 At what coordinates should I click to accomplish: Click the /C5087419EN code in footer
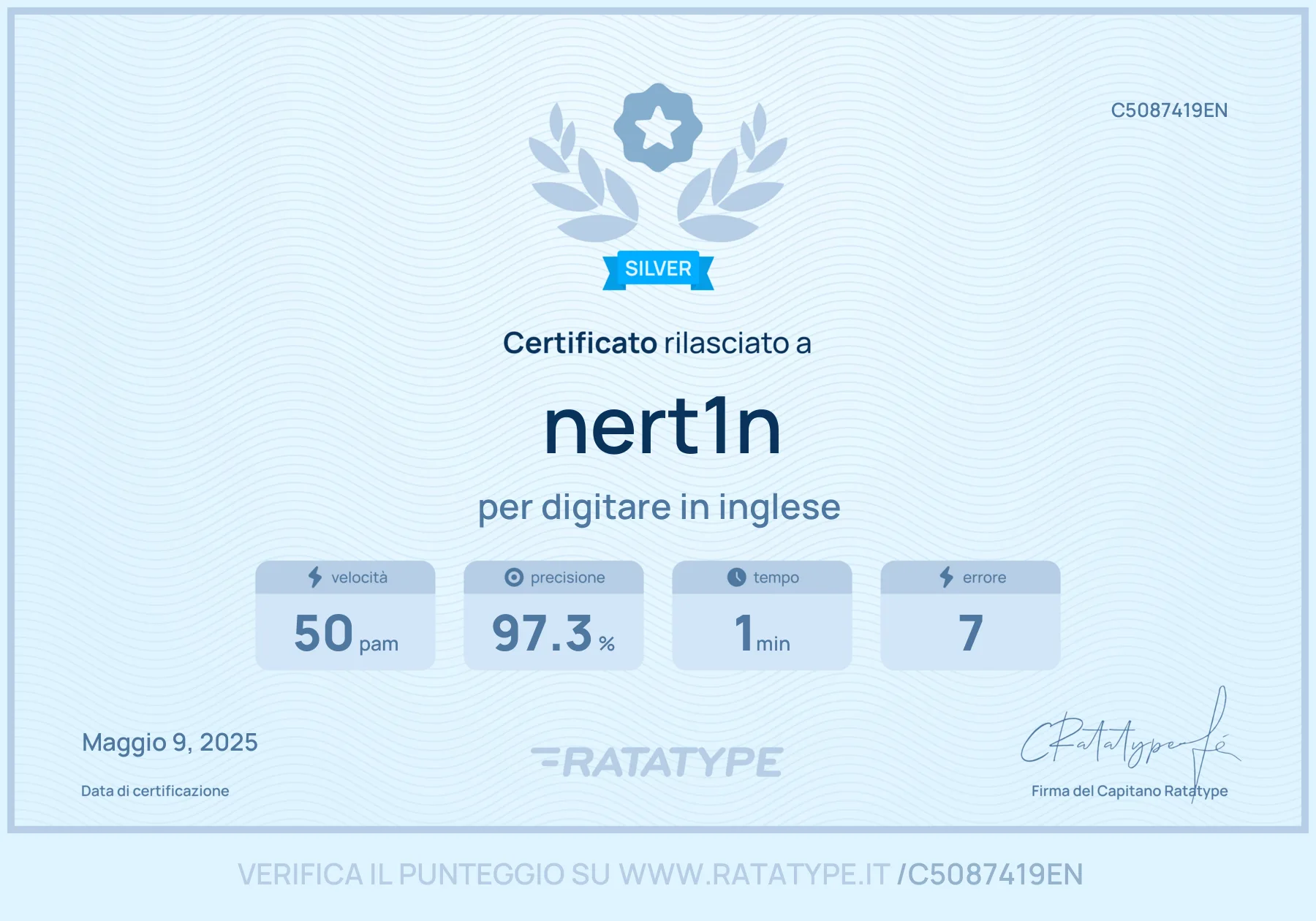(990, 874)
